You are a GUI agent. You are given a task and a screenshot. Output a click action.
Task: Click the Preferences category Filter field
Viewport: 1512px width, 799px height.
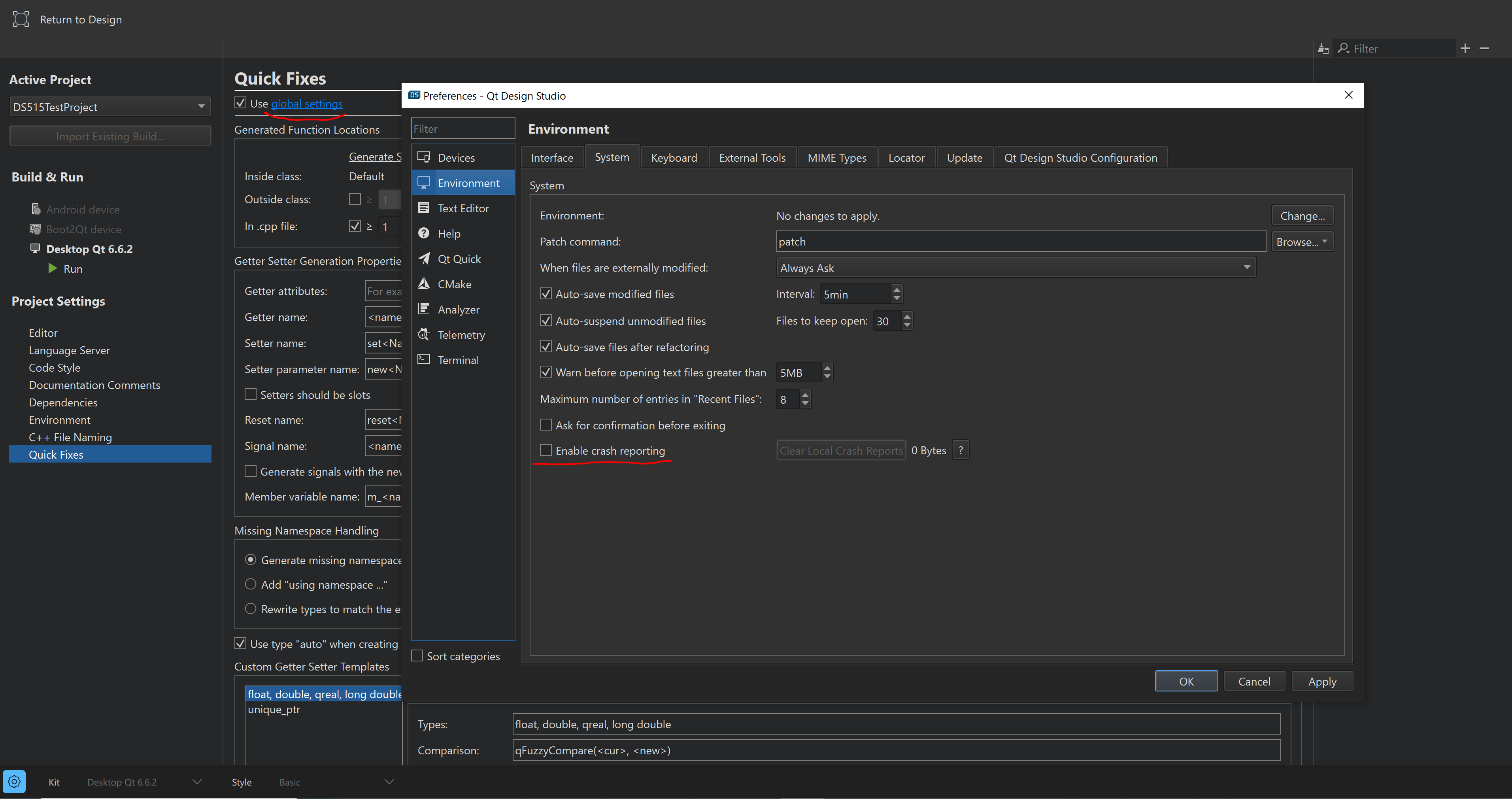click(x=462, y=128)
